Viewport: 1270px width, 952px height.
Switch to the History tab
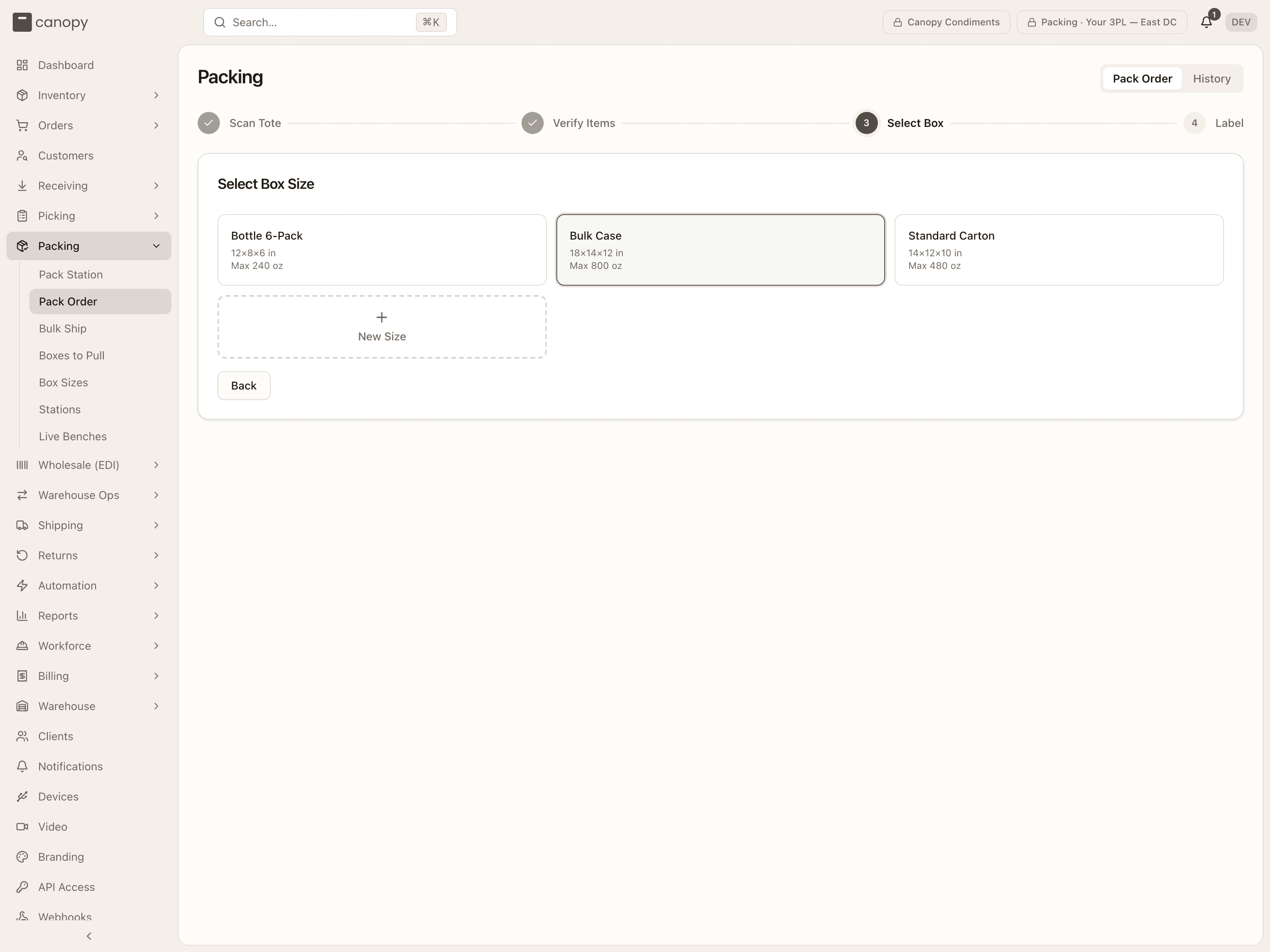[1211, 79]
